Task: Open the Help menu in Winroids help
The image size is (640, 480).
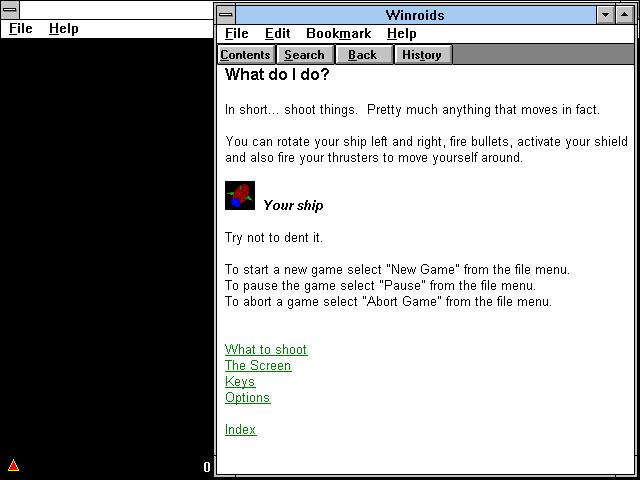Action: click(x=401, y=33)
